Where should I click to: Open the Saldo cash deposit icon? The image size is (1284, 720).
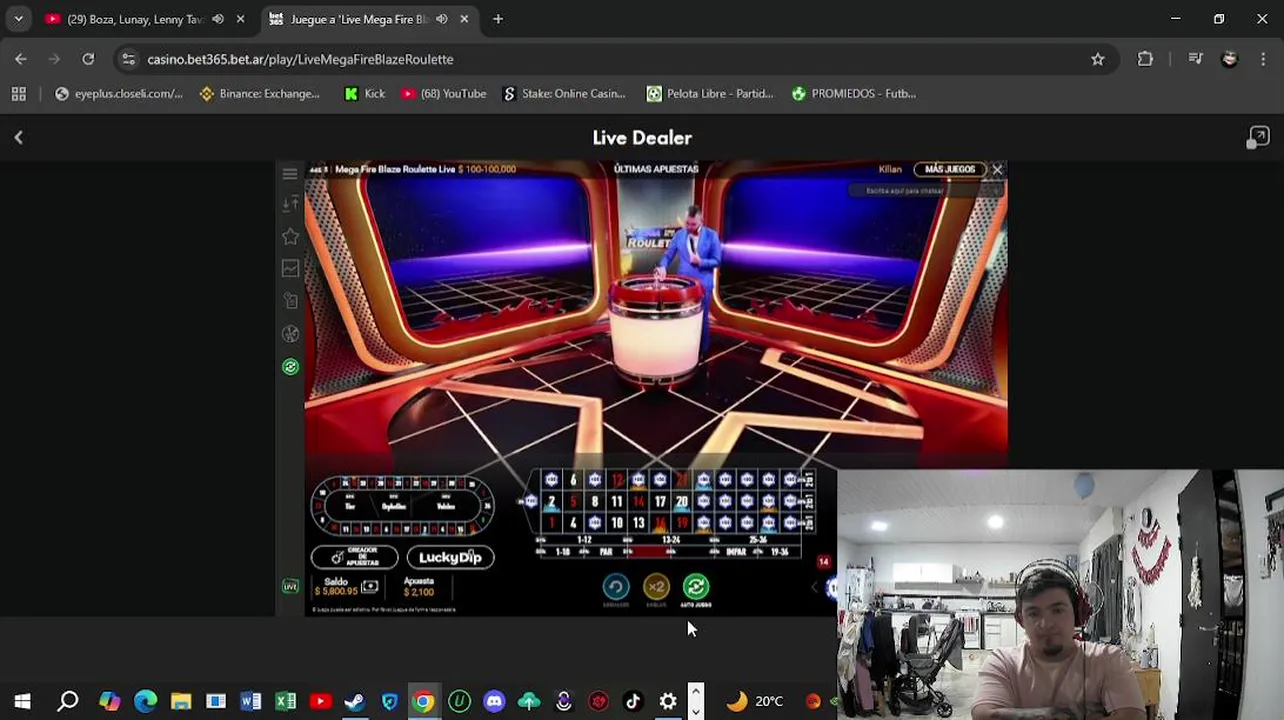tap(370, 585)
